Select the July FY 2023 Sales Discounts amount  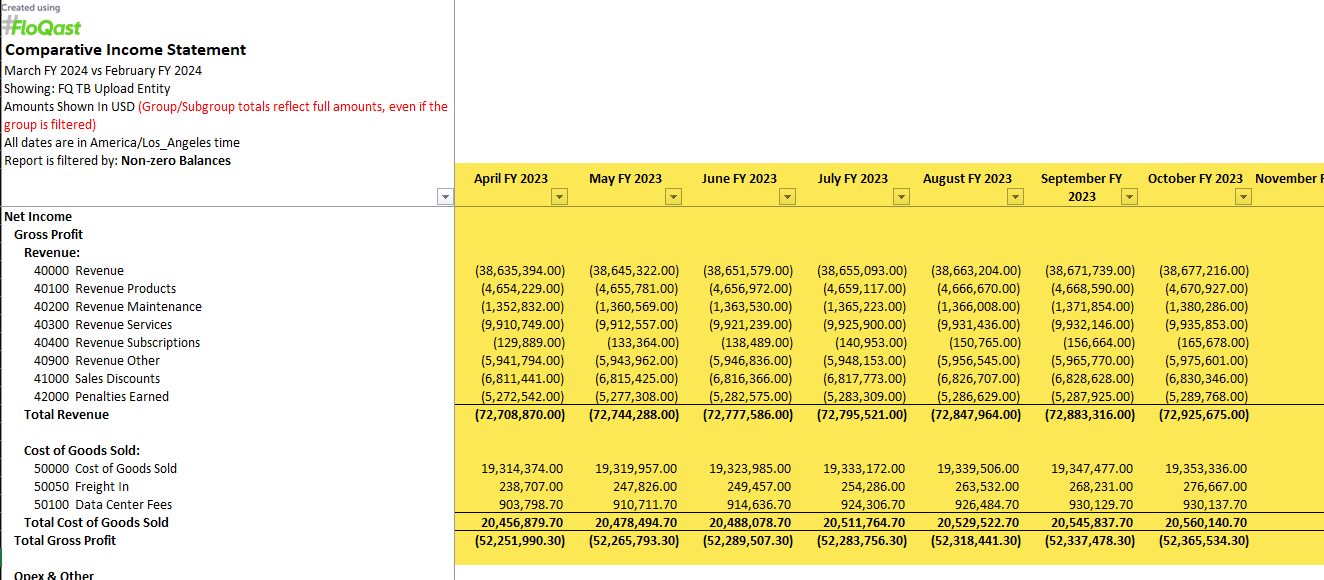[x=862, y=379]
